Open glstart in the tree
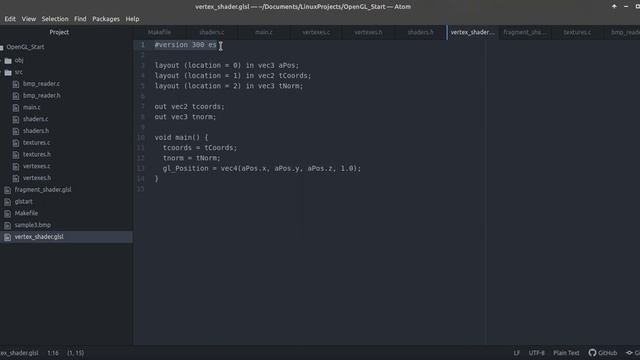The height and width of the screenshot is (360, 640). (23, 202)
